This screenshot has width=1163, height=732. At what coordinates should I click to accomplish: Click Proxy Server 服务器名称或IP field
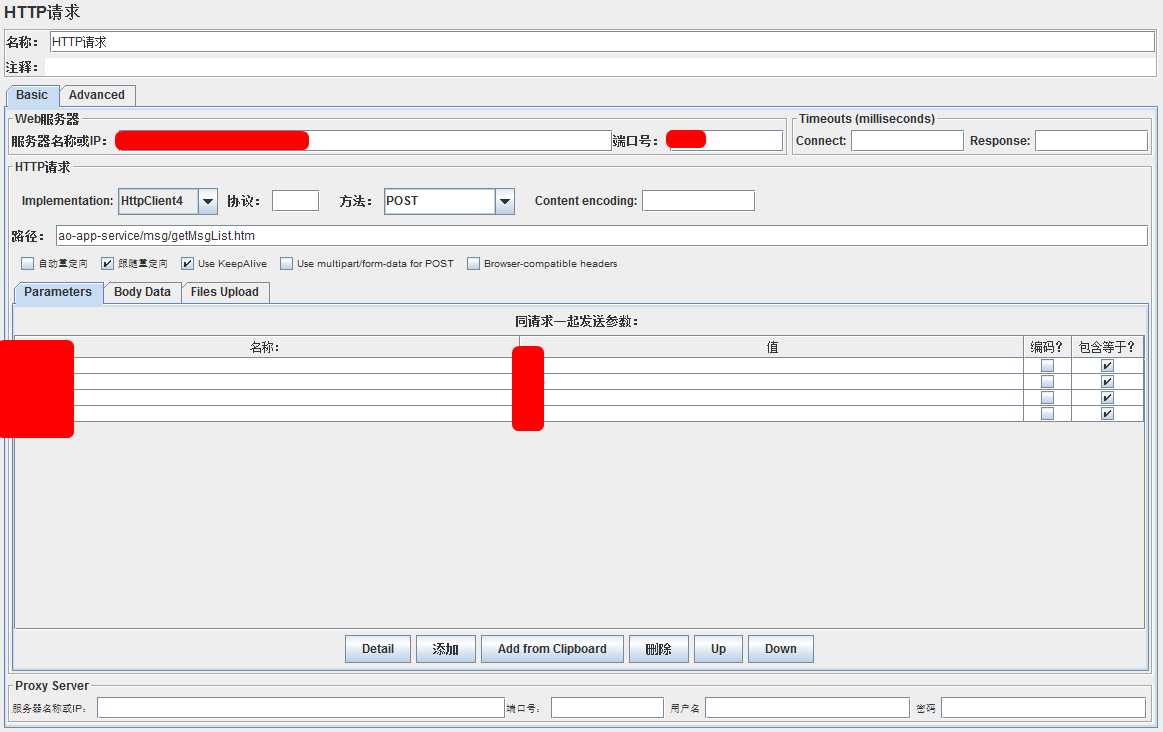pos(300,708)
